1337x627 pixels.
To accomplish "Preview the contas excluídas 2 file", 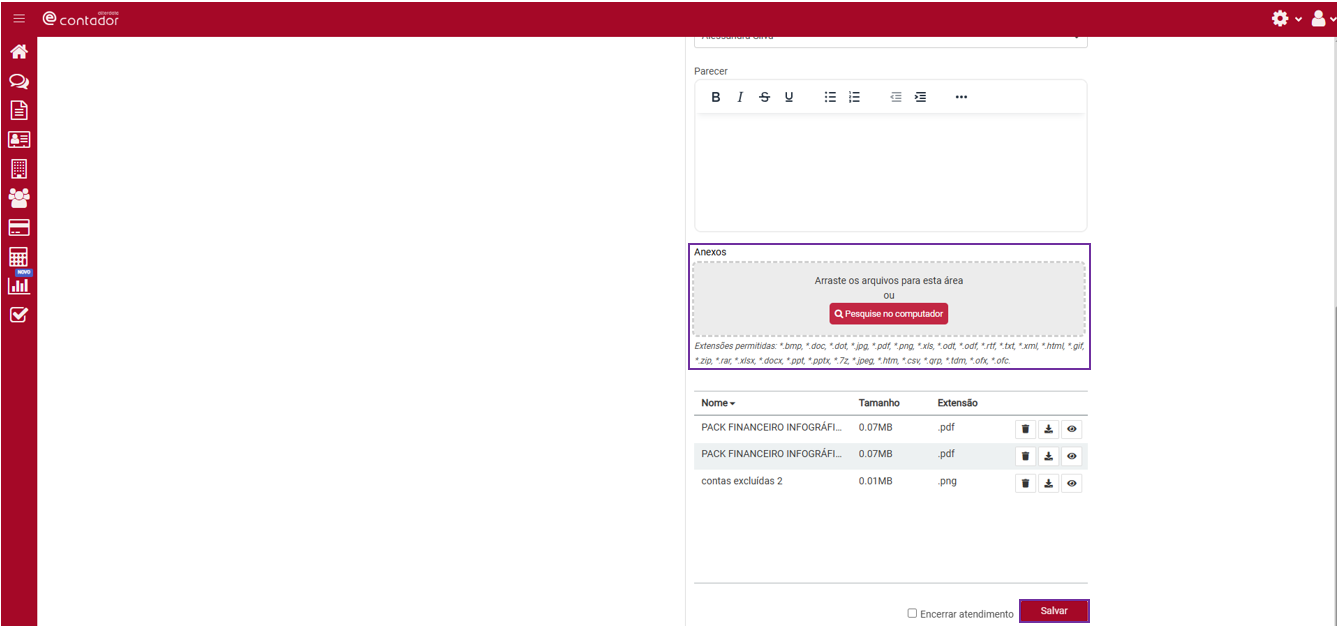I will pos(1071,484).
